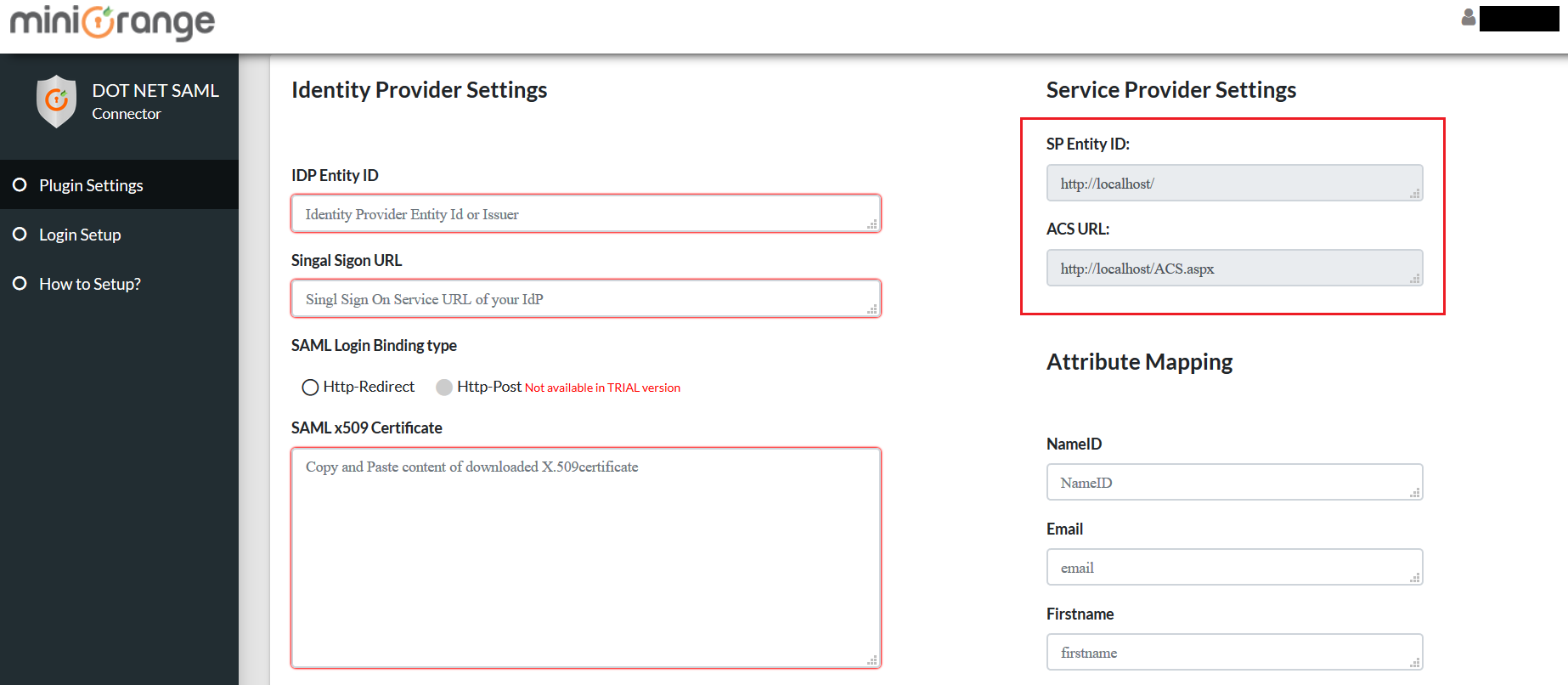This screenshot has width=1568, height=685.
Task: Click the ACS URL field
Action: [x=1234, y=268]
